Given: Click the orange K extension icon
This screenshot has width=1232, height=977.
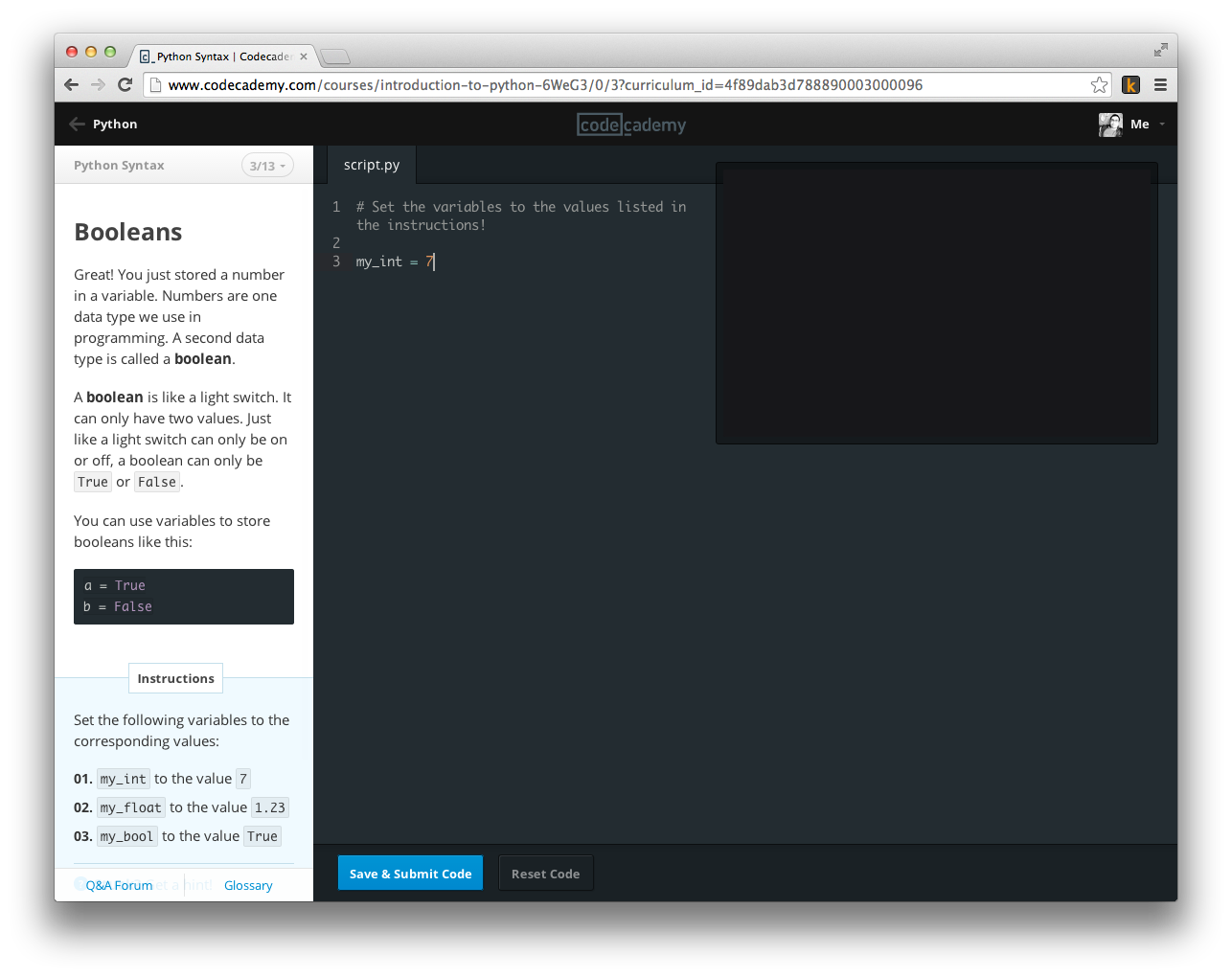Looking at the screenshot, I should click(x=1130, y=85).
